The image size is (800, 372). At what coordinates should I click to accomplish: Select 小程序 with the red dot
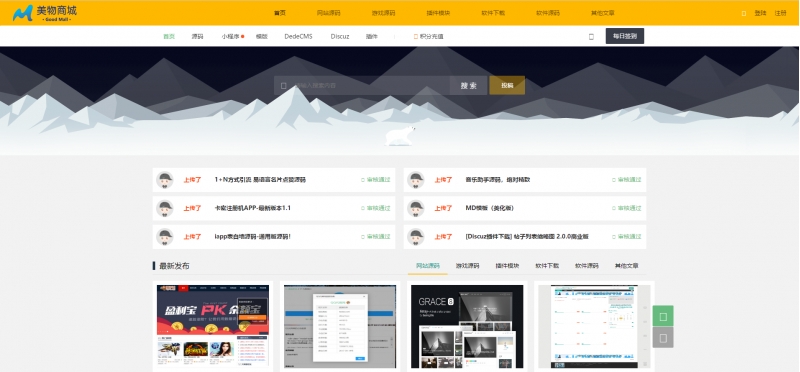[x=233, y=37]
